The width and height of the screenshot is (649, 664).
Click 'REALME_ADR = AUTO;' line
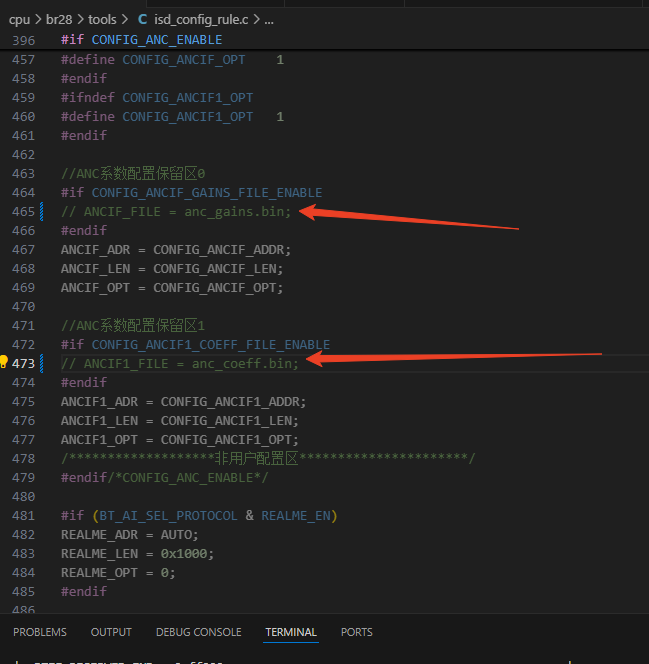(130, 535)
